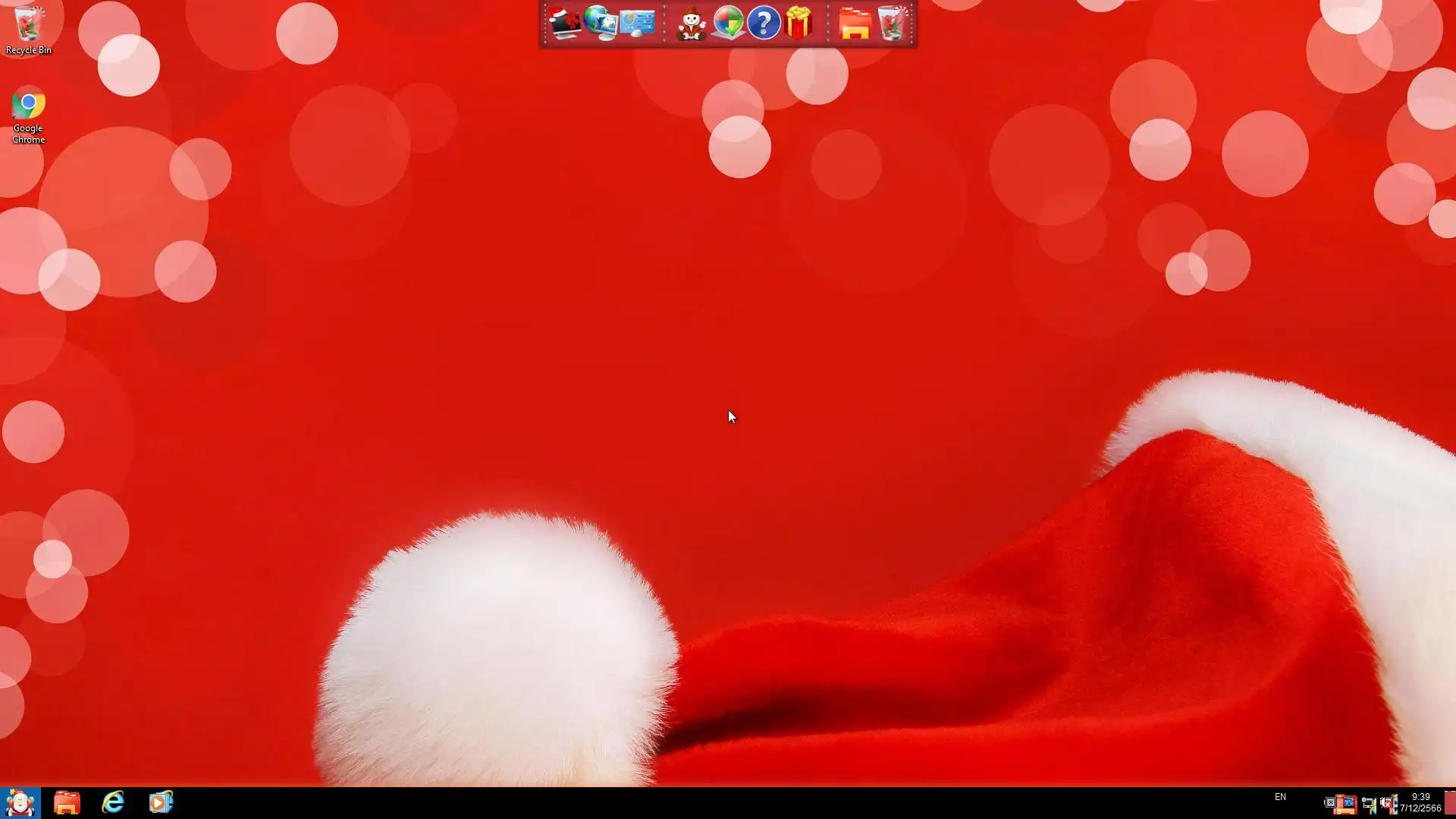
Task: Open the network status tray icon
Action: pyautogui.click(x=1369, y=803)
